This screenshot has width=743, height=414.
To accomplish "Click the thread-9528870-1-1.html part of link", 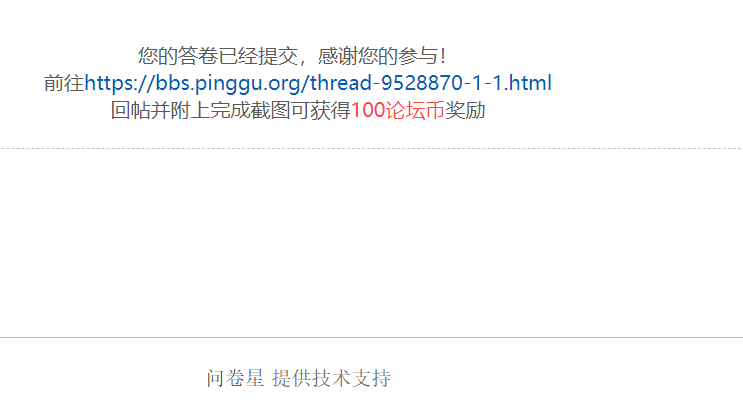I will click(431, 83).
